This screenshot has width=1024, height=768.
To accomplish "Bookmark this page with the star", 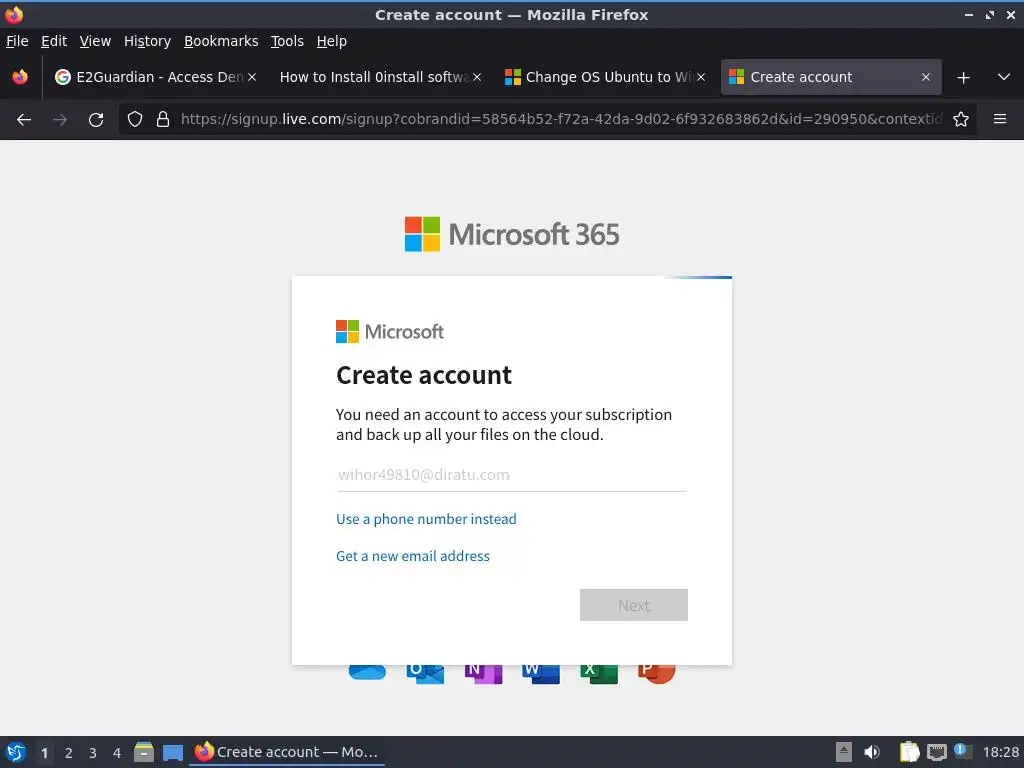I will (961, 120).
